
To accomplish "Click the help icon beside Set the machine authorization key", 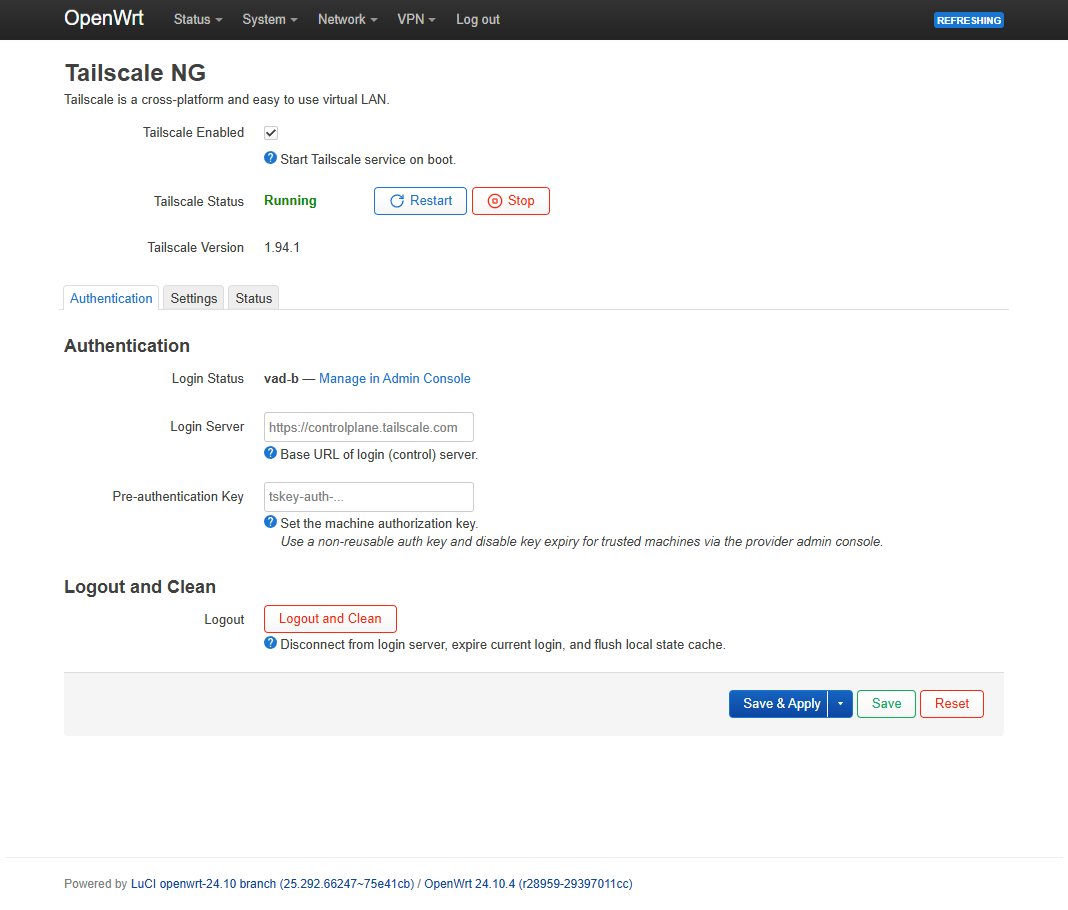I will click(270, 522).
